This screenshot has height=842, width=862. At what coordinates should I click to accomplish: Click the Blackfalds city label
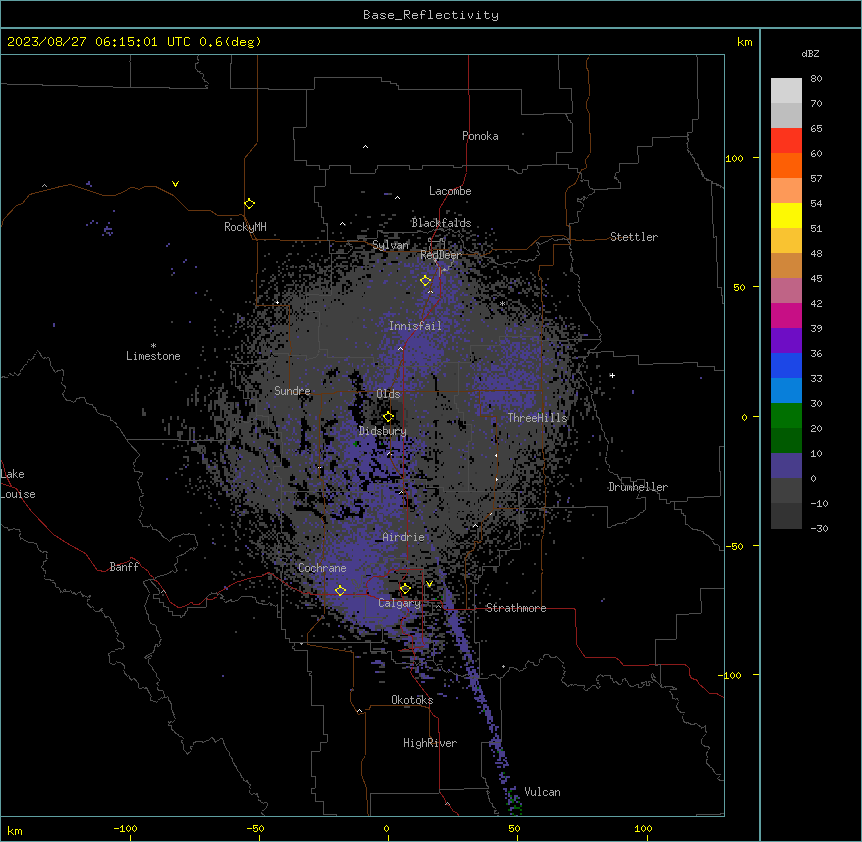click(441, 223)
